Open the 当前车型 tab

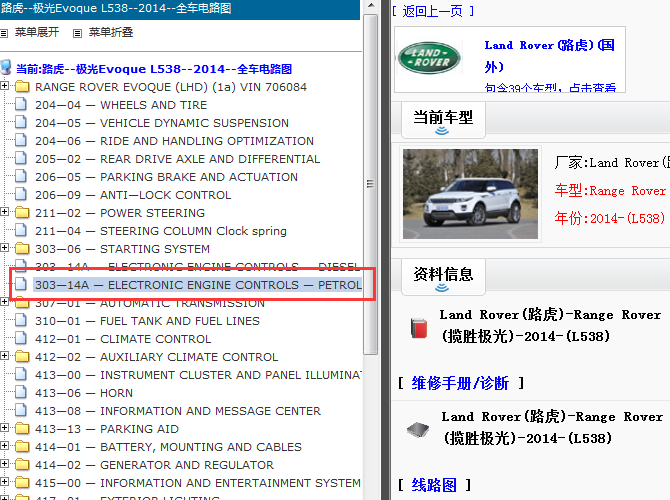pyautogui.click(x=443, y=120)
